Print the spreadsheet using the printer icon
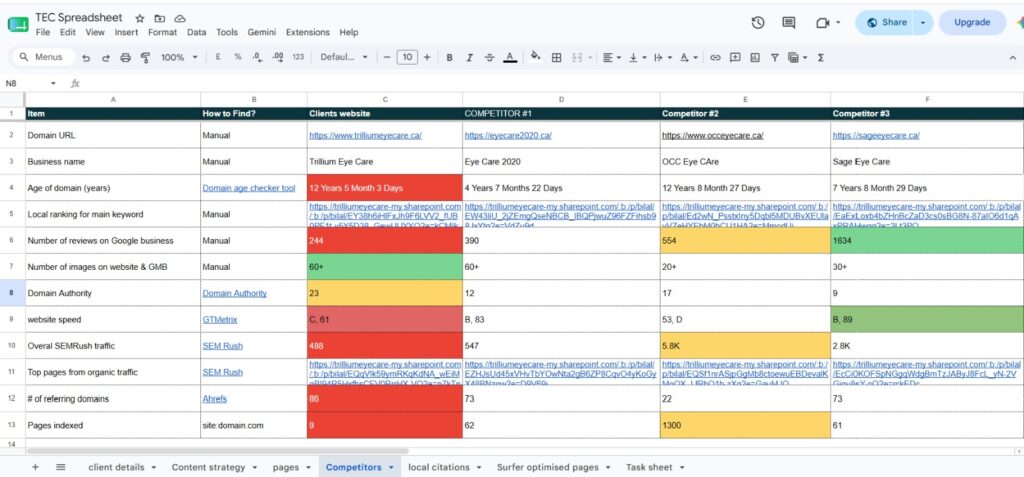The image size is (1024, 477). click(125, 58)
